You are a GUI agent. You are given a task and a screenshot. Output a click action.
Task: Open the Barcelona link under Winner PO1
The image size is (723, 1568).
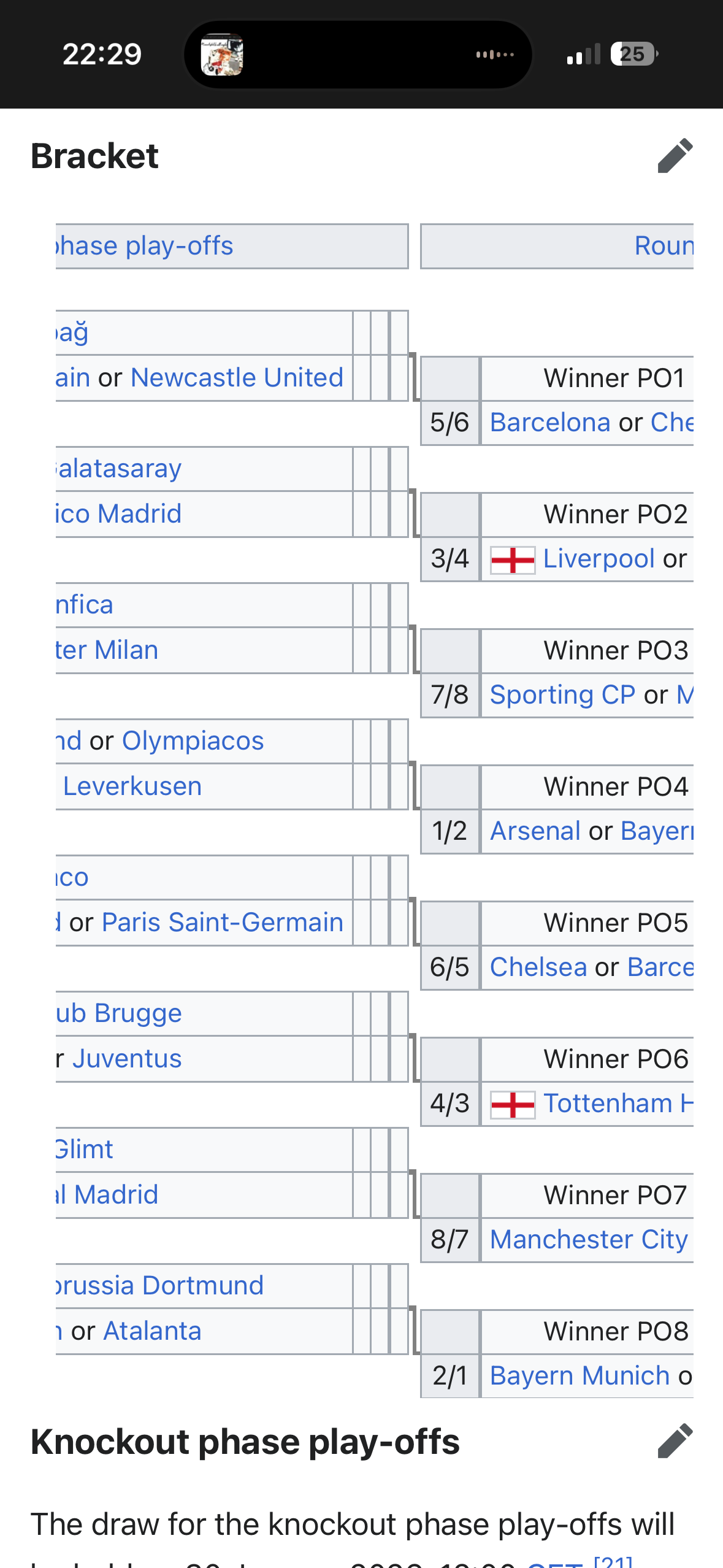point(550,423)
